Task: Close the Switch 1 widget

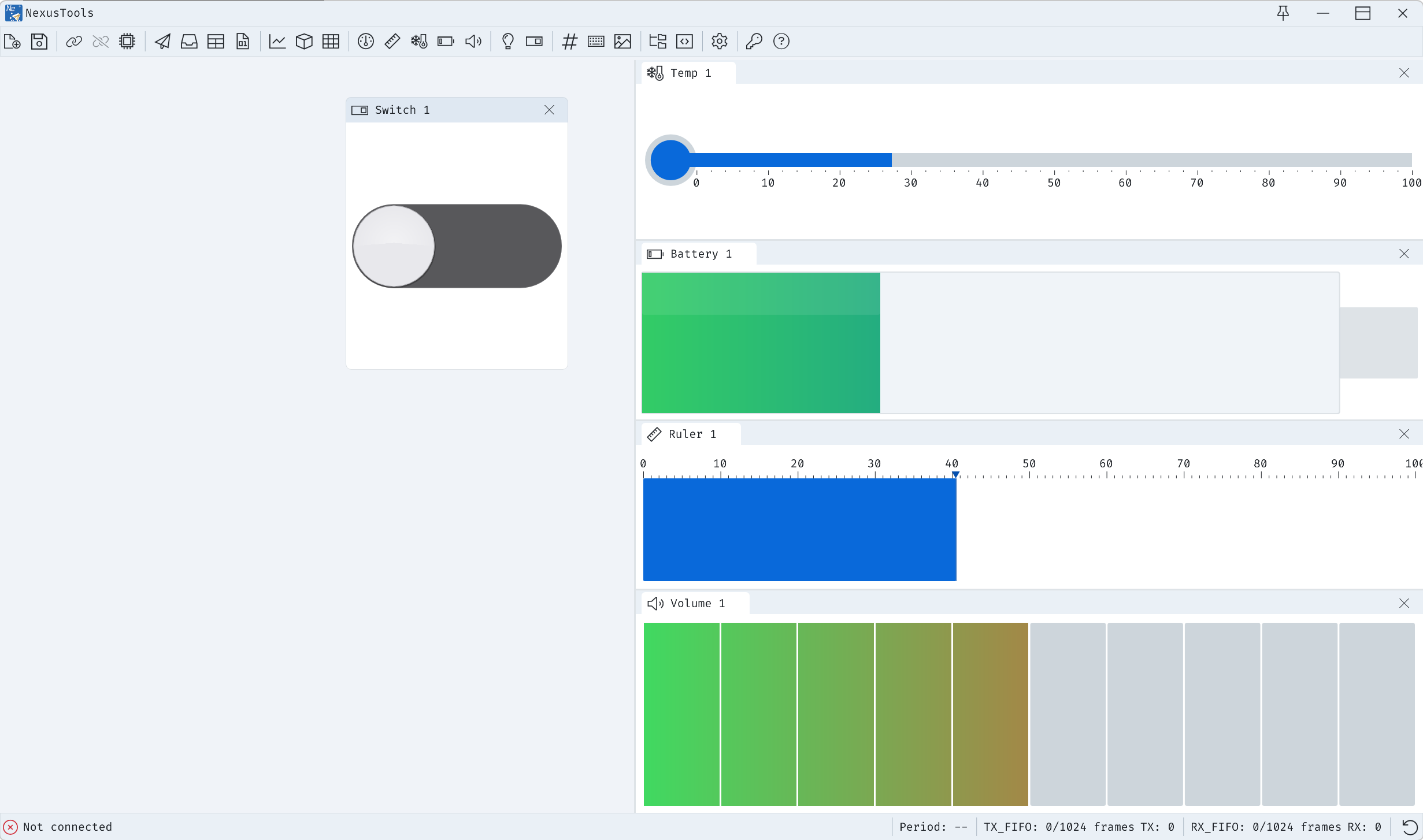Action: (x=549, y=110)
